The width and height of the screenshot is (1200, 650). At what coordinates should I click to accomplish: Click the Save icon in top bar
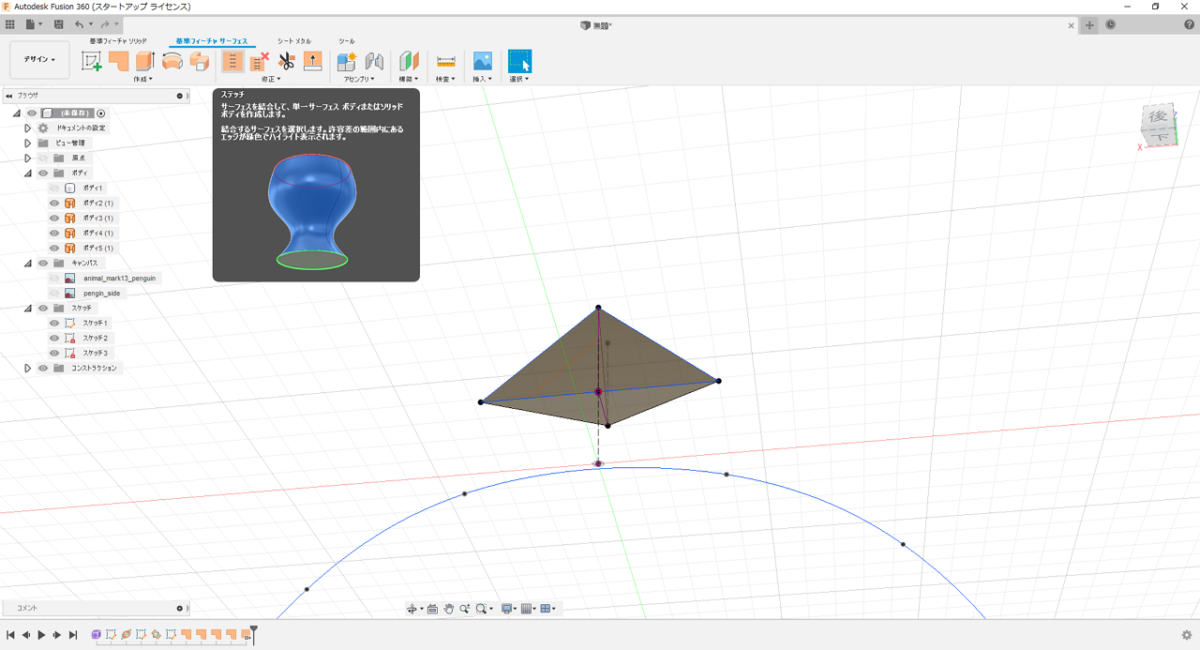coord(59,24)
